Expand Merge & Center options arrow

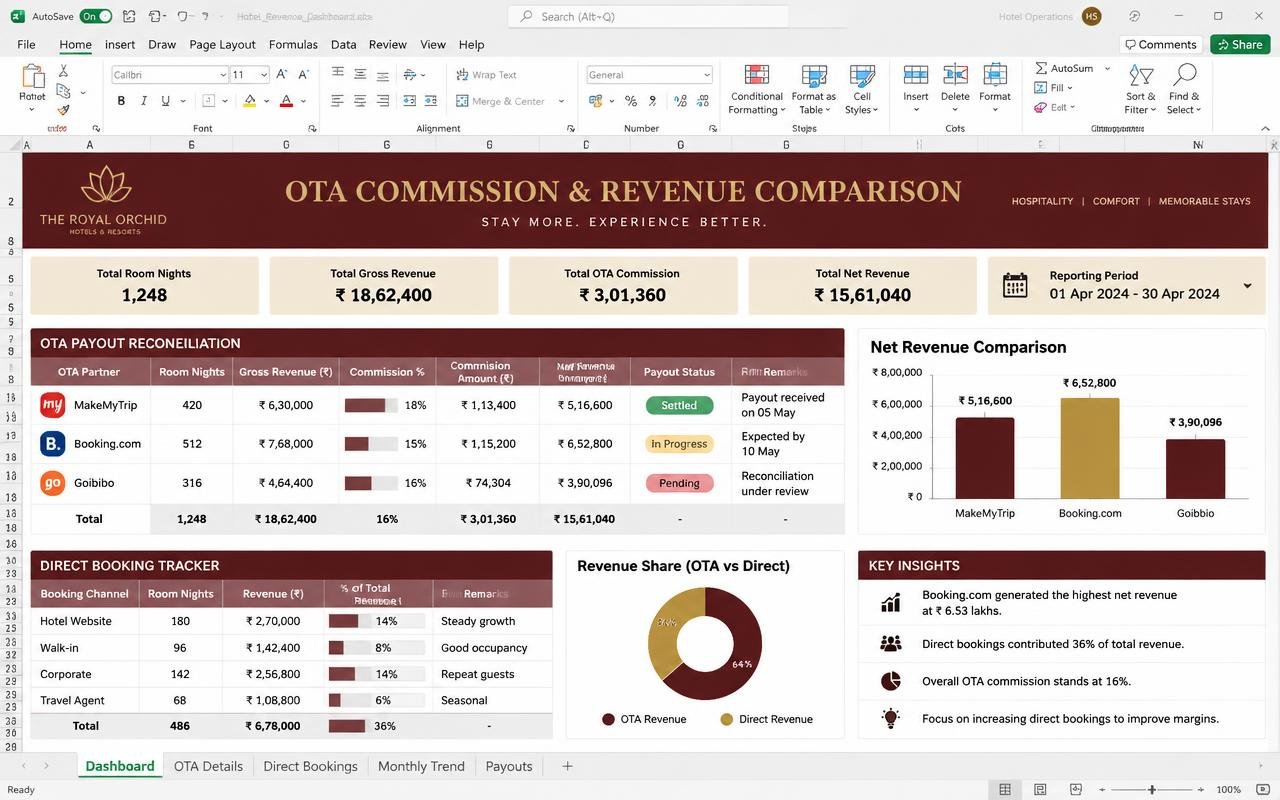561,101
